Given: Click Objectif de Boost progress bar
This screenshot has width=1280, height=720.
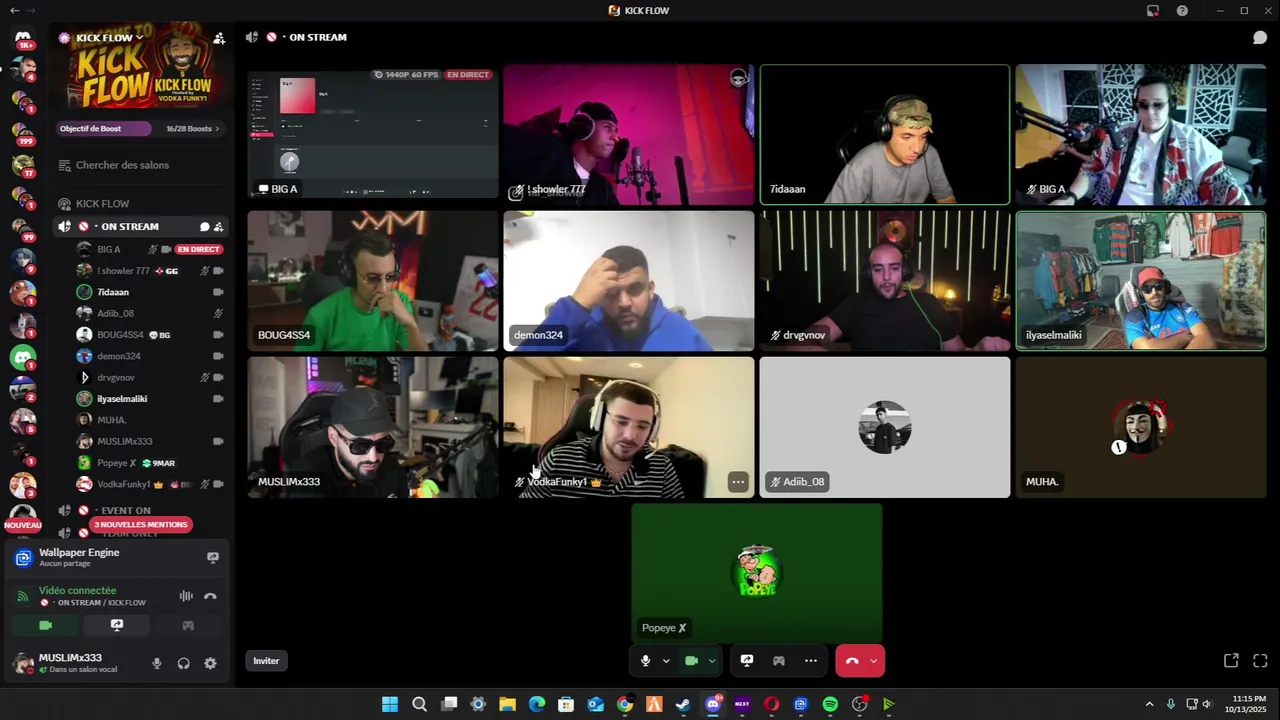Looking at the screenshot, I should pos(104,129).
